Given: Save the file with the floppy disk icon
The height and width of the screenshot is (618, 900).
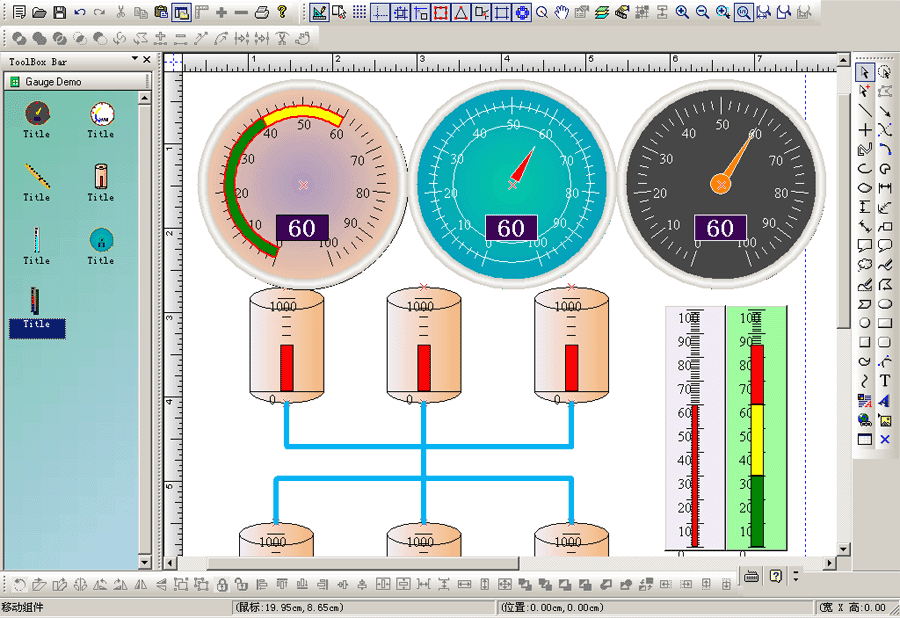Looking at the screenshot, I should [x=59, y=13].
